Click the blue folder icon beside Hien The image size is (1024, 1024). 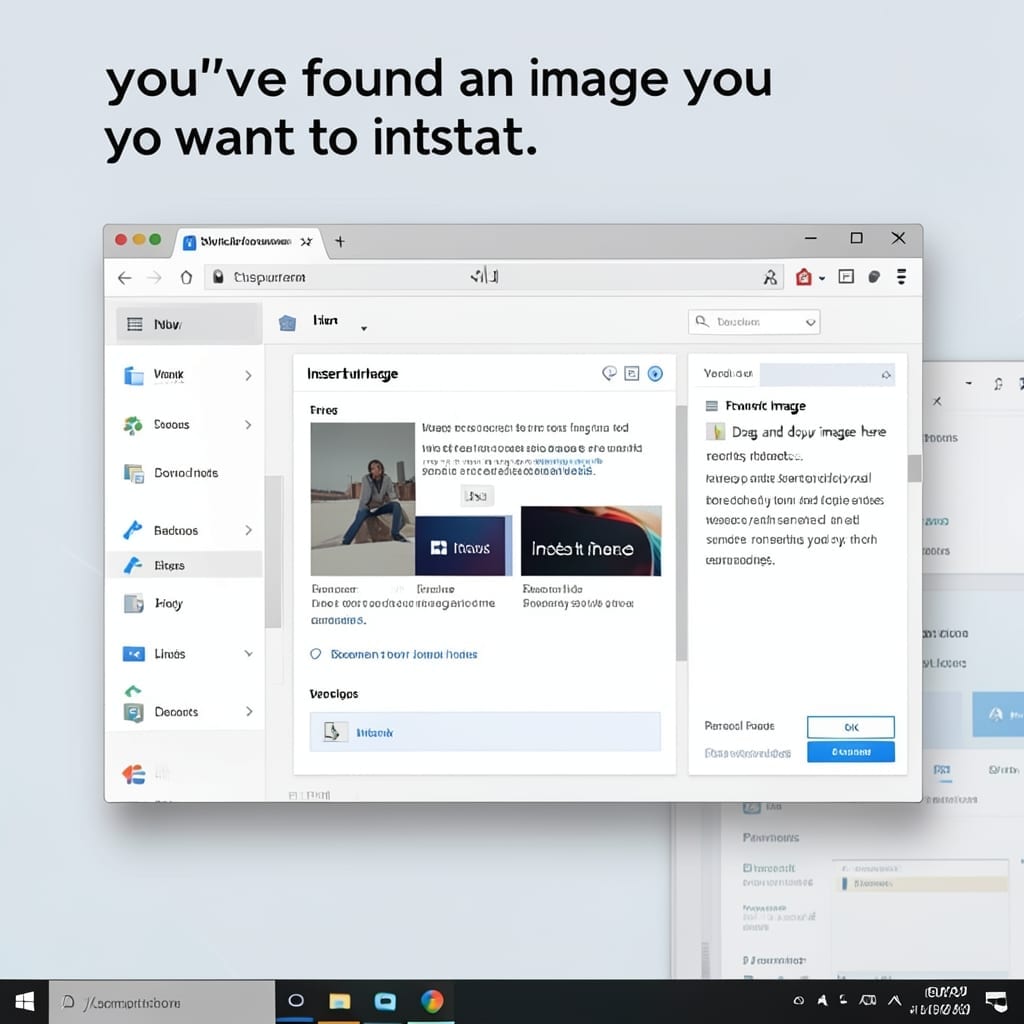coord(287,323)
